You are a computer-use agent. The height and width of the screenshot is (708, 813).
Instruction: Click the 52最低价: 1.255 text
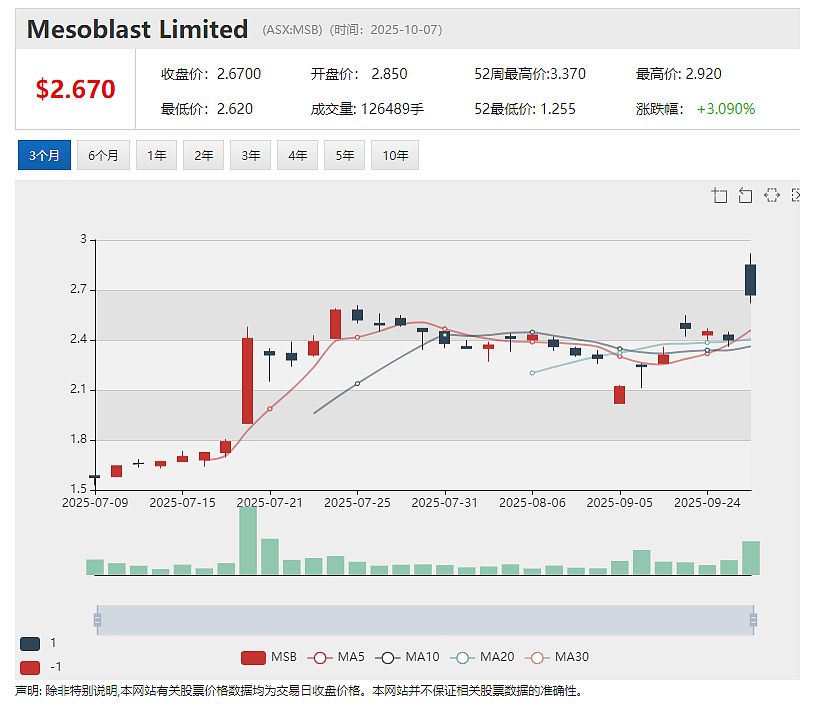point(525,109)
